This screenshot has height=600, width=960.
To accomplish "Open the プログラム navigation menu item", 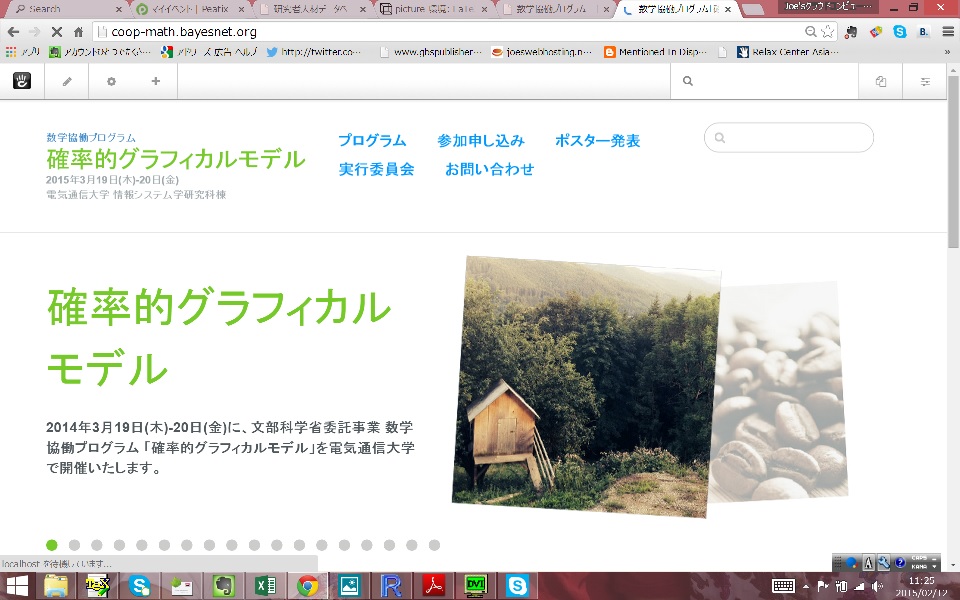I will click(x=372, y=141).
